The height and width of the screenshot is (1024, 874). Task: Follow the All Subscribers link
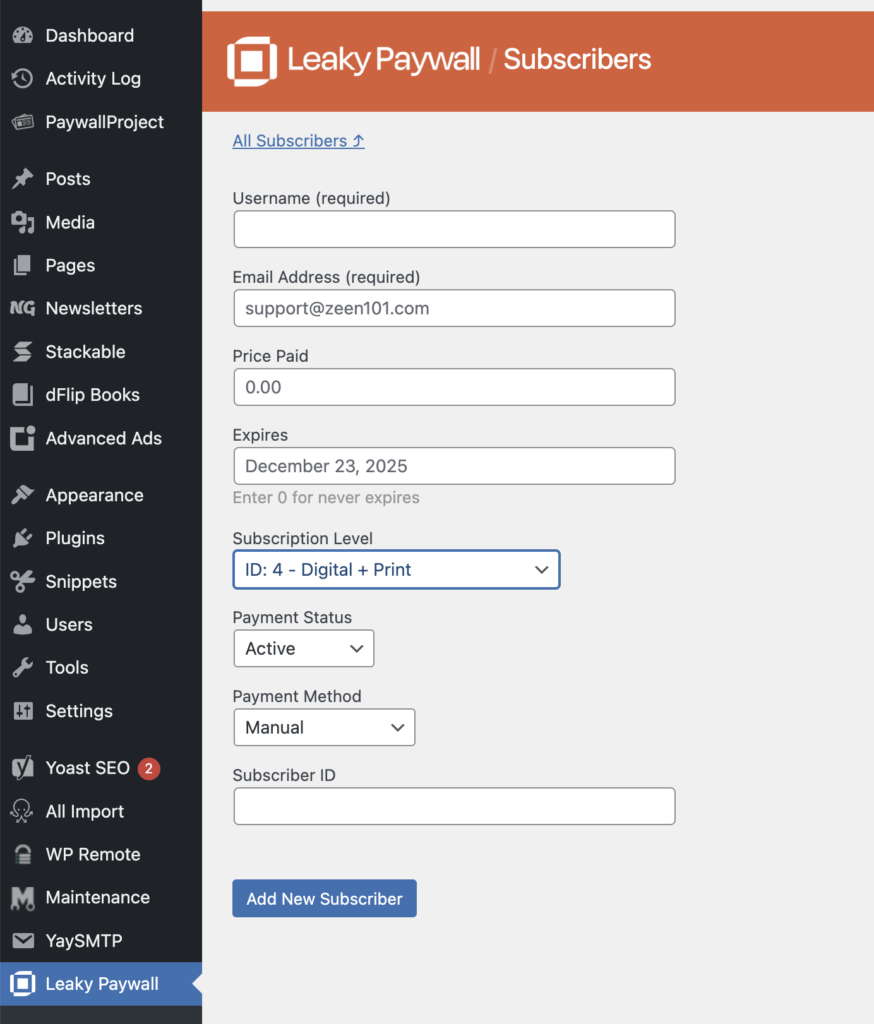tap(298, 141)
